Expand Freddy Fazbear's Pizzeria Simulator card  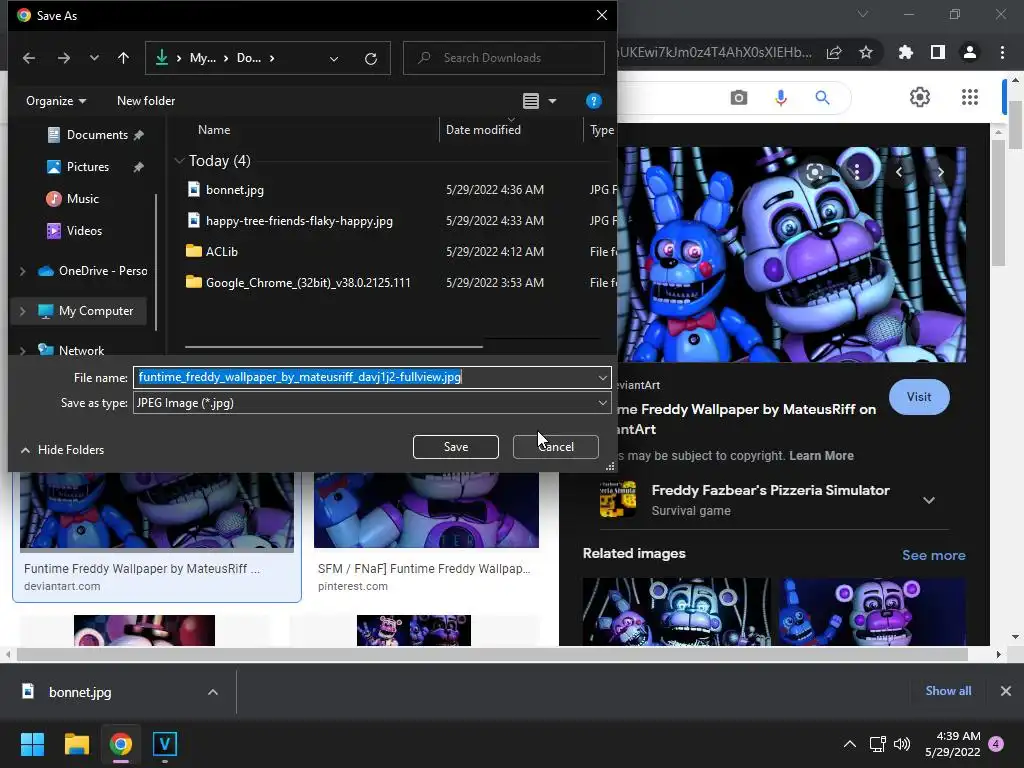(929, 500)
